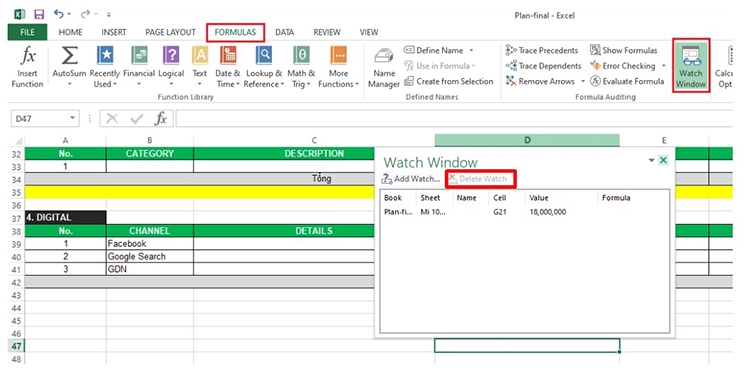Open More Functions icon
This screenshot has height=378, width=750.
click(x=338, y=56)
